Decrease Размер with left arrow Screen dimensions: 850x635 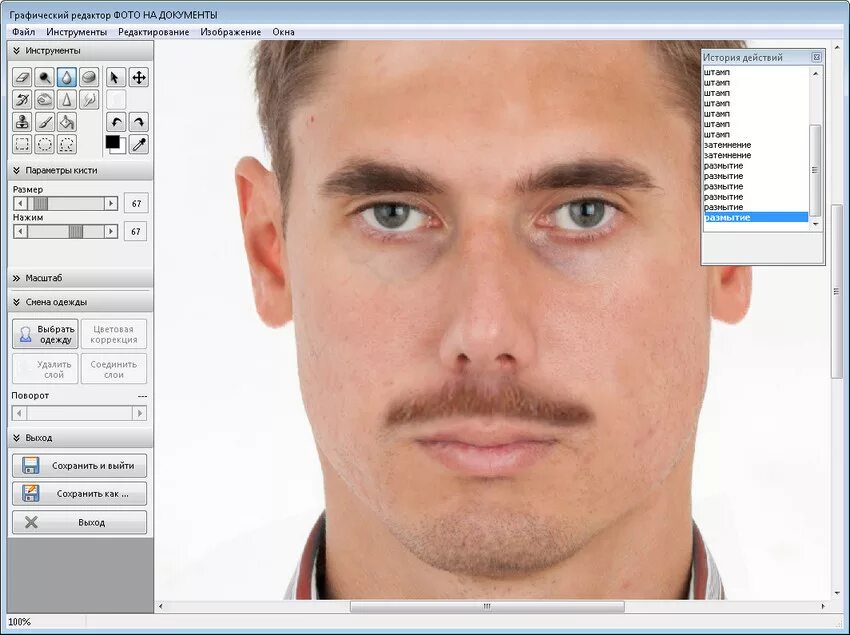coord(20,203)
